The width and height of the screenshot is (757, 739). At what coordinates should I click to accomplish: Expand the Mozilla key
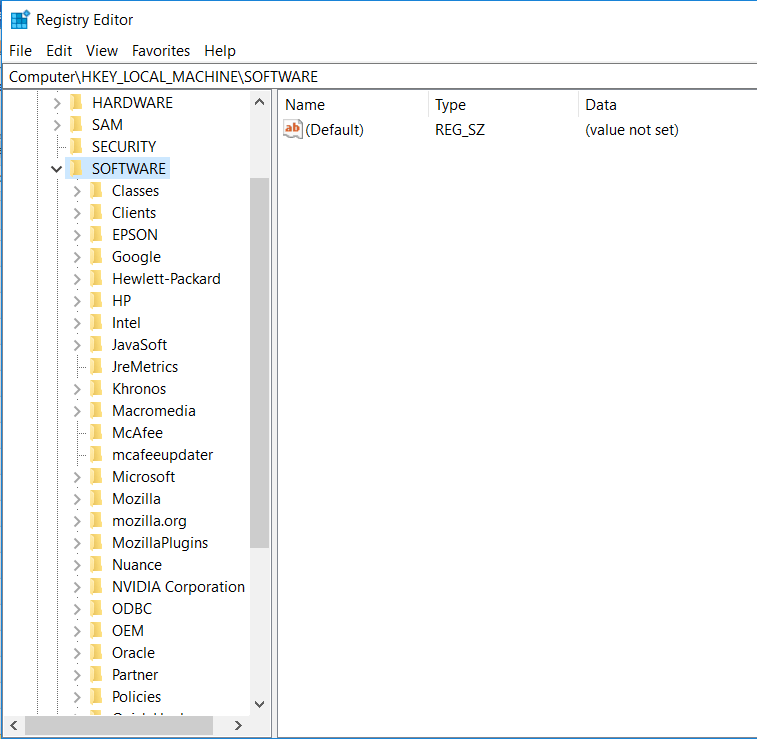77,499
